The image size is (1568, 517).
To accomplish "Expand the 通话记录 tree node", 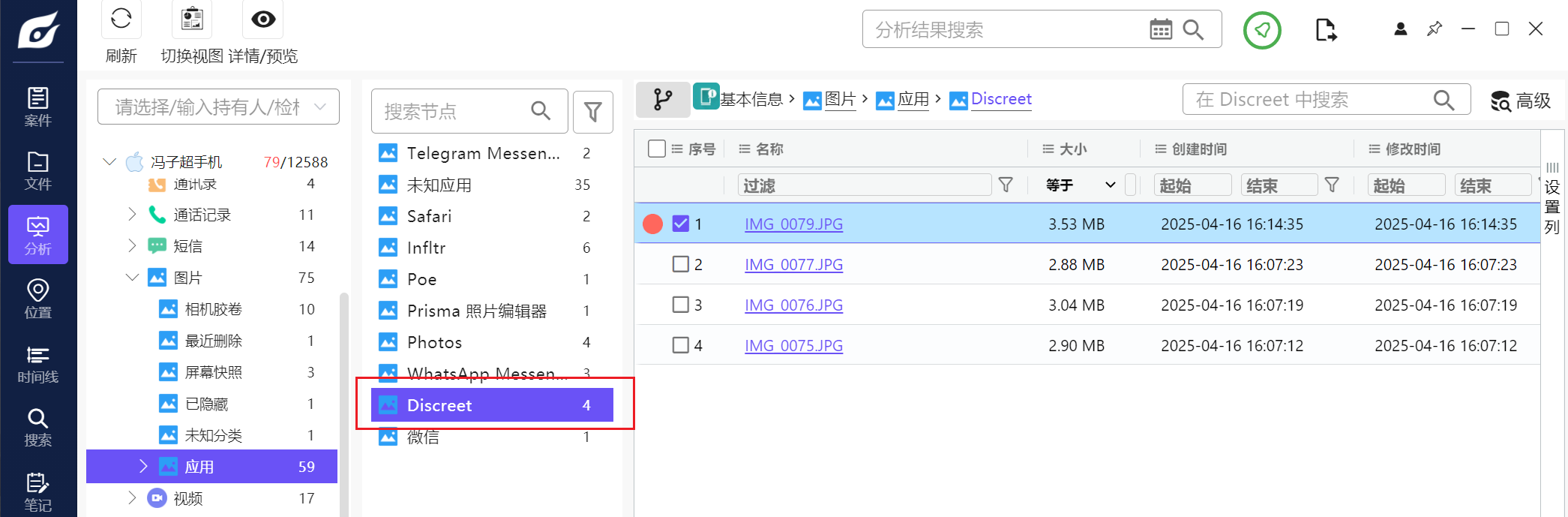I will point(132,215).
